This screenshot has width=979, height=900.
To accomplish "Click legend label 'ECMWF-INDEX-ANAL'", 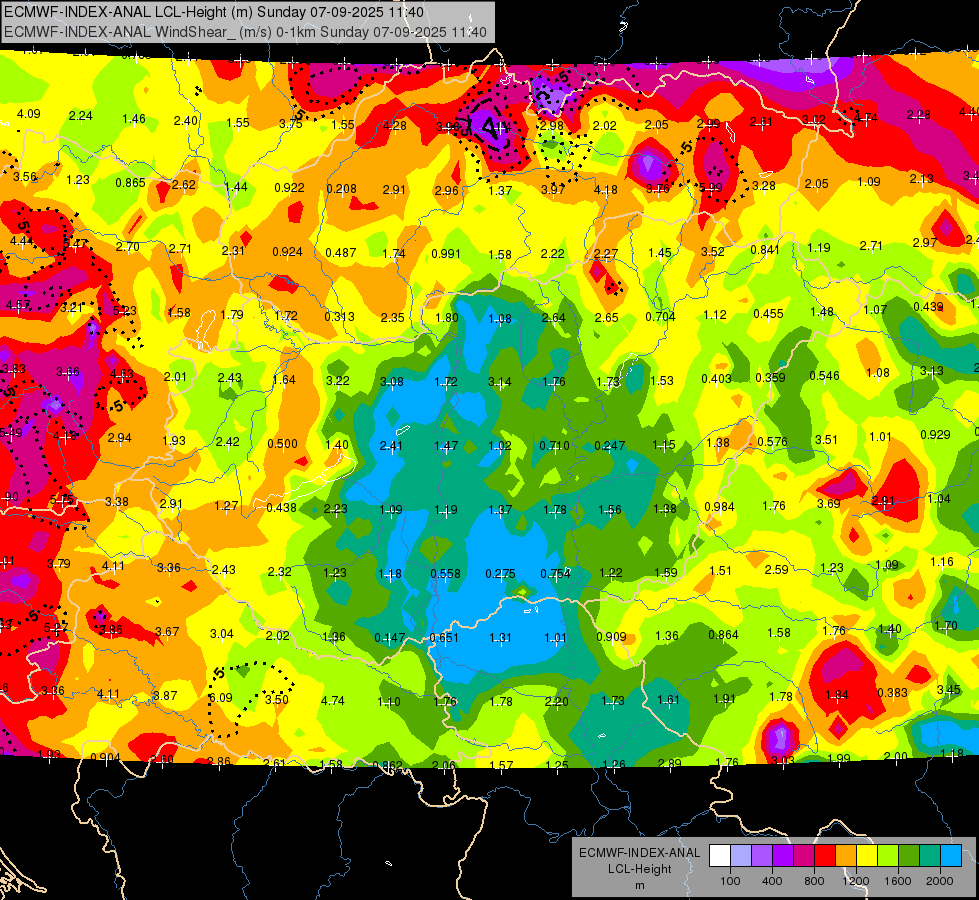I will [x=639, y=853].
